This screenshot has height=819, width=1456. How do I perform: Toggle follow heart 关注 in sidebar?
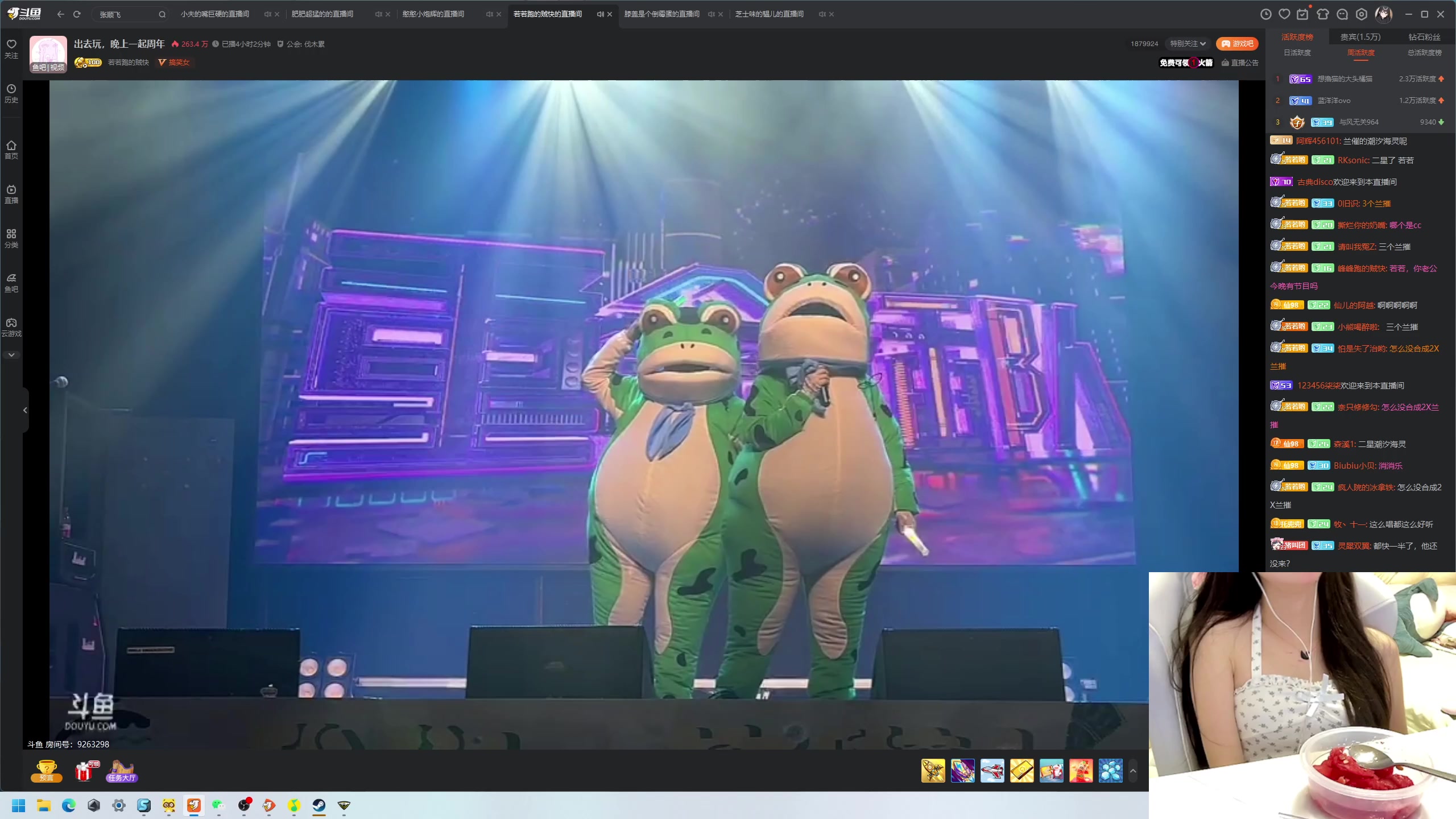pos(11,49)
